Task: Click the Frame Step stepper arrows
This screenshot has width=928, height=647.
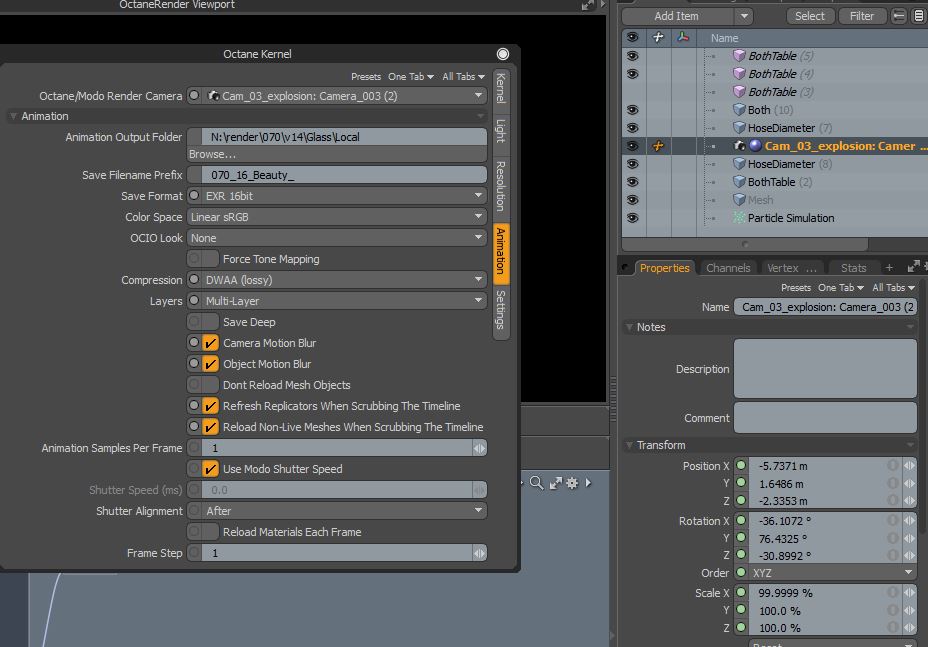Action: pos(479,553)
